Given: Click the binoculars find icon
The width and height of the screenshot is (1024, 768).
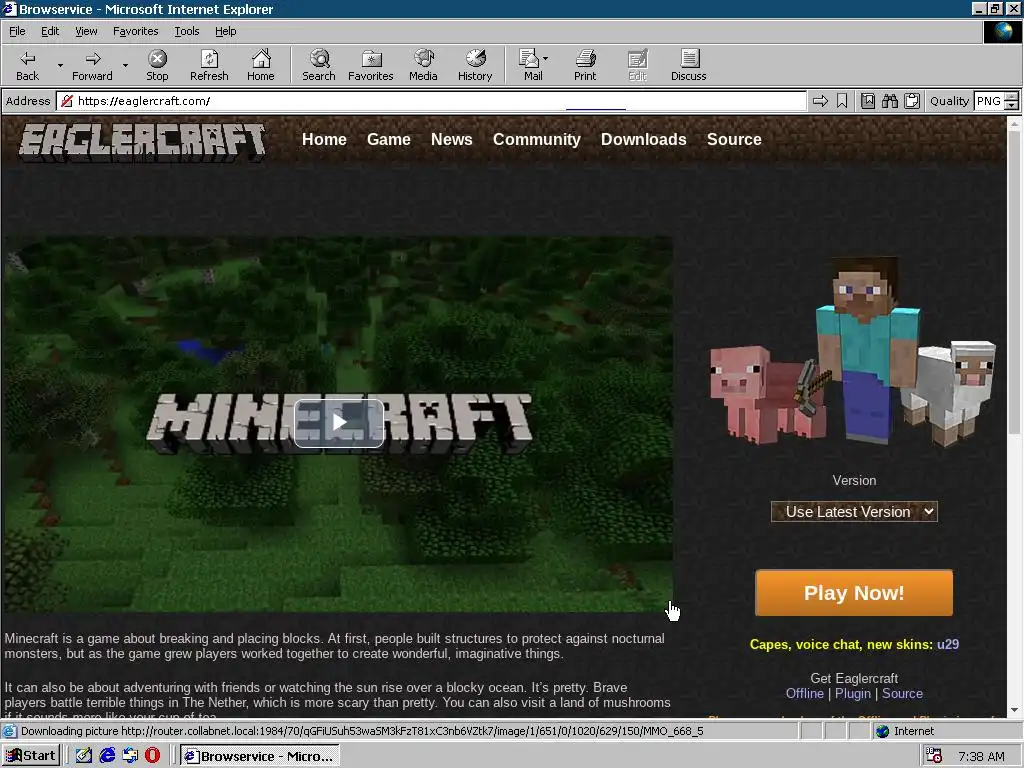Looking at the screenshot, I should click(889, 101).
